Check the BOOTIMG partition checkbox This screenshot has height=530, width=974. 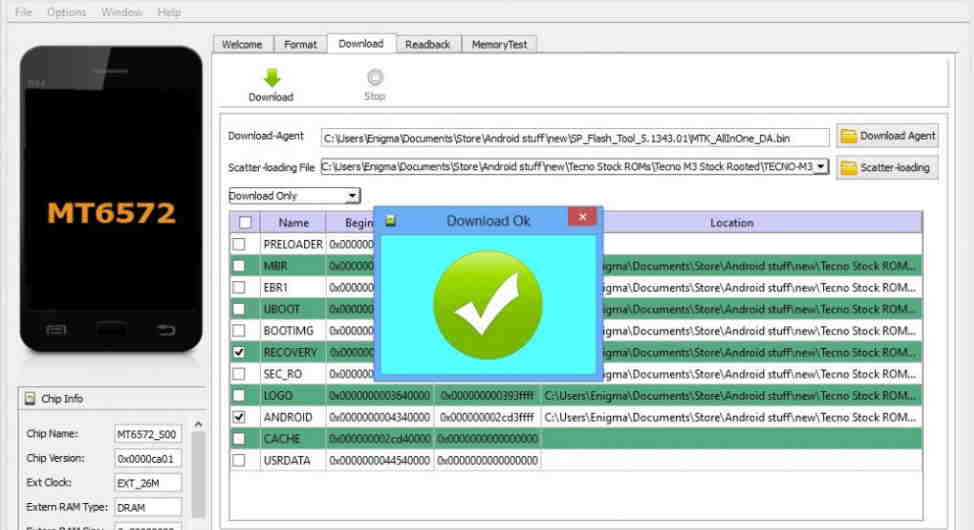(x=239, y=331)
